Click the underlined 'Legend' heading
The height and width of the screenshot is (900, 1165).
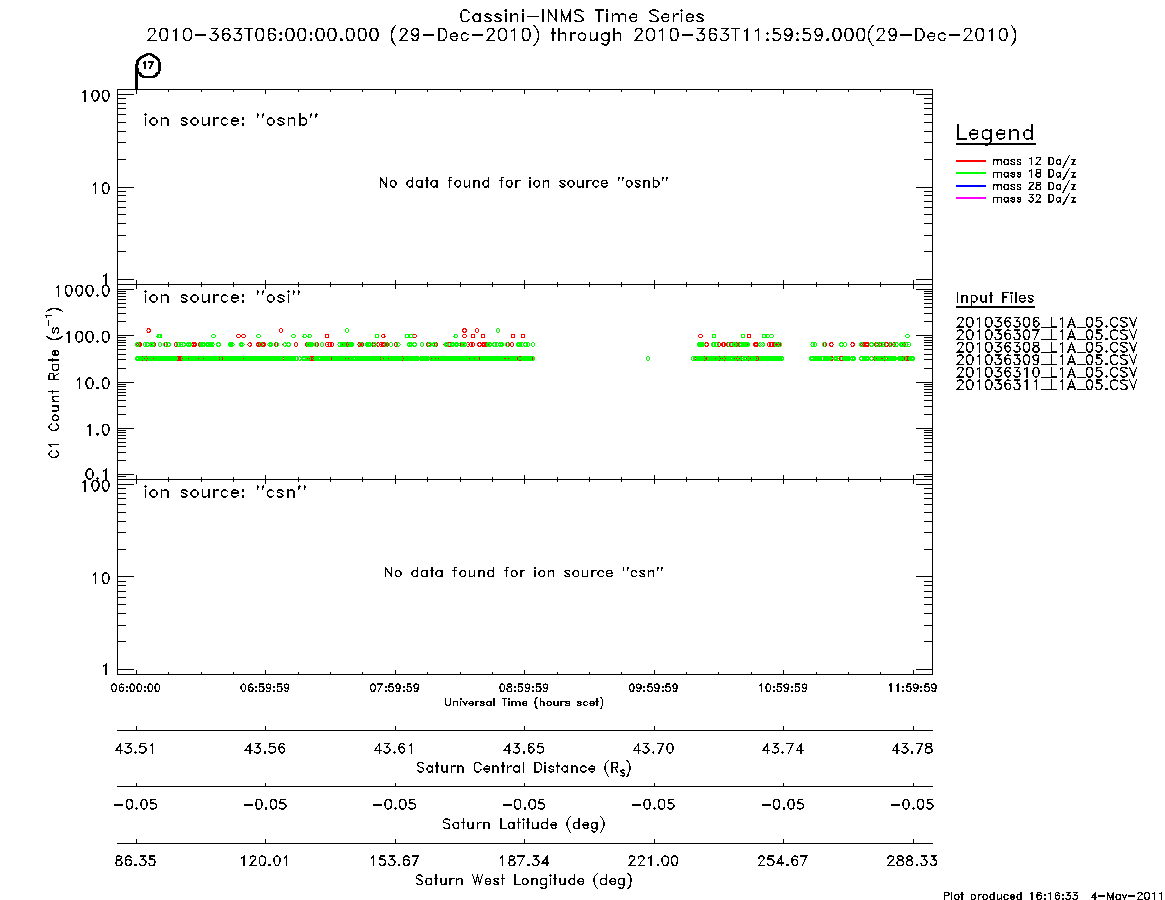[995, 134]
